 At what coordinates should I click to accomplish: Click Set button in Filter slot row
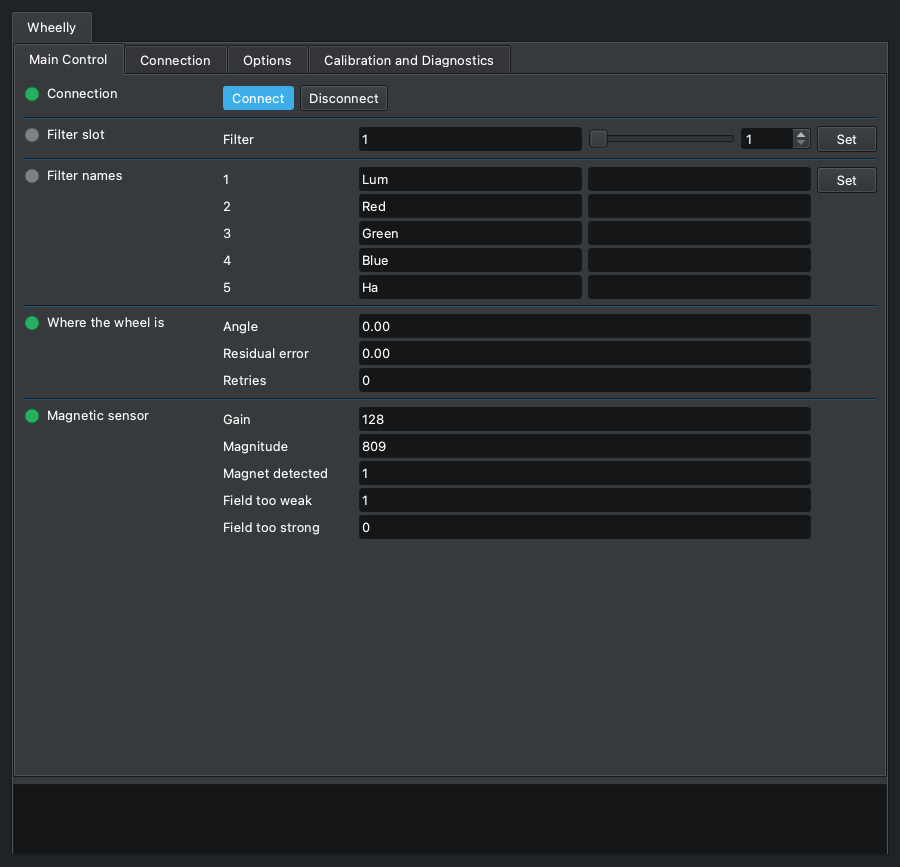[847, 139]
